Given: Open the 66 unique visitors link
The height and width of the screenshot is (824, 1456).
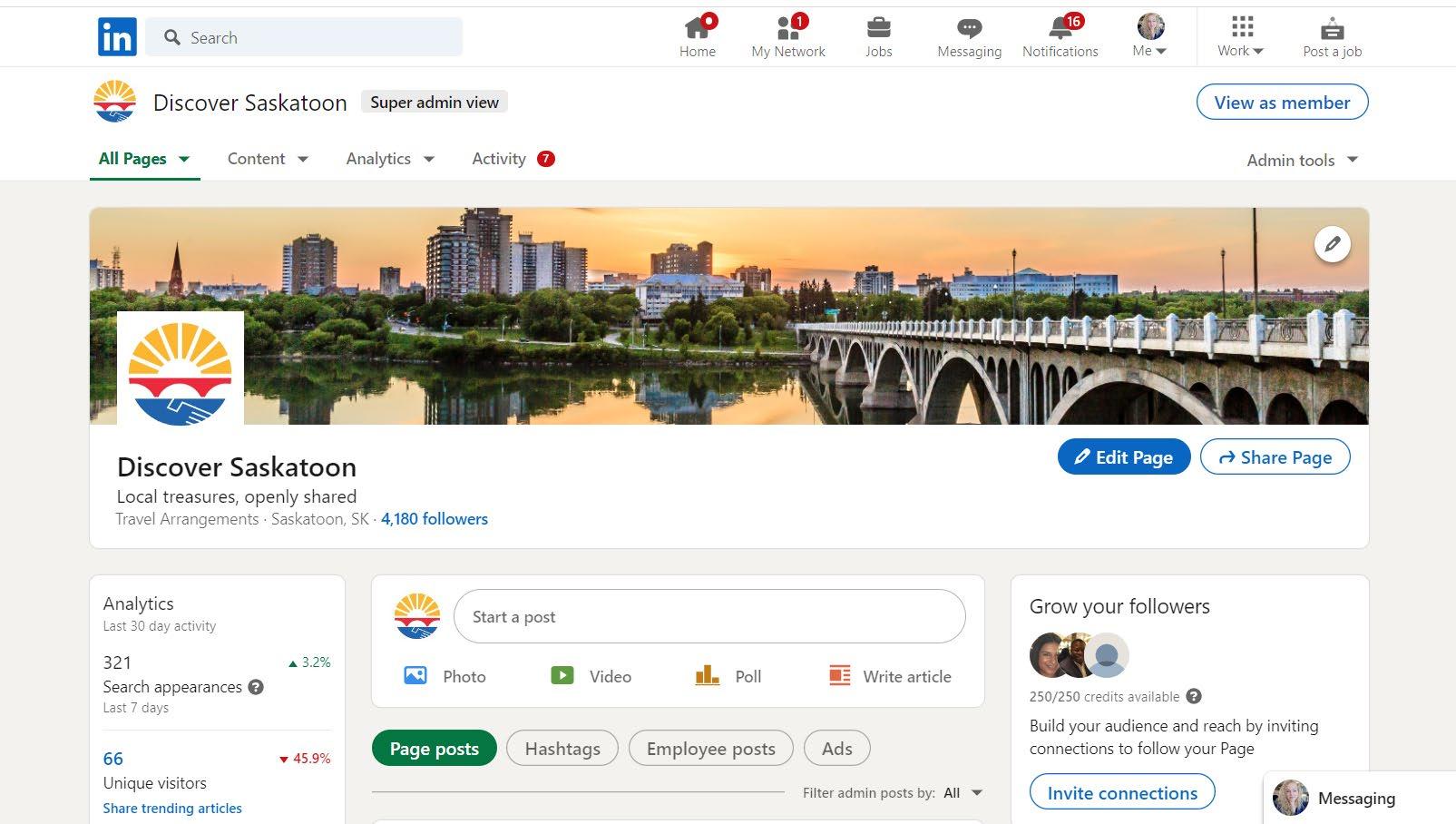Looking at the screenshot, I should click(113, 759).
